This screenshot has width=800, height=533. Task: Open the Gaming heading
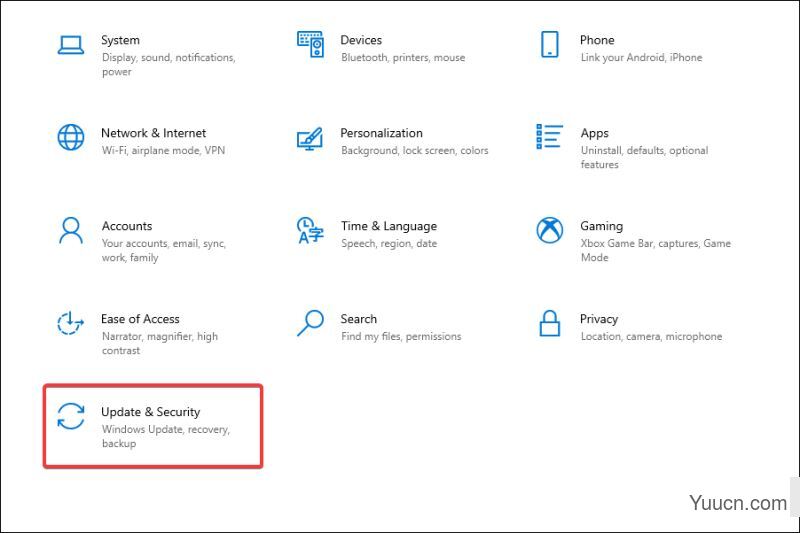point(602,226)
